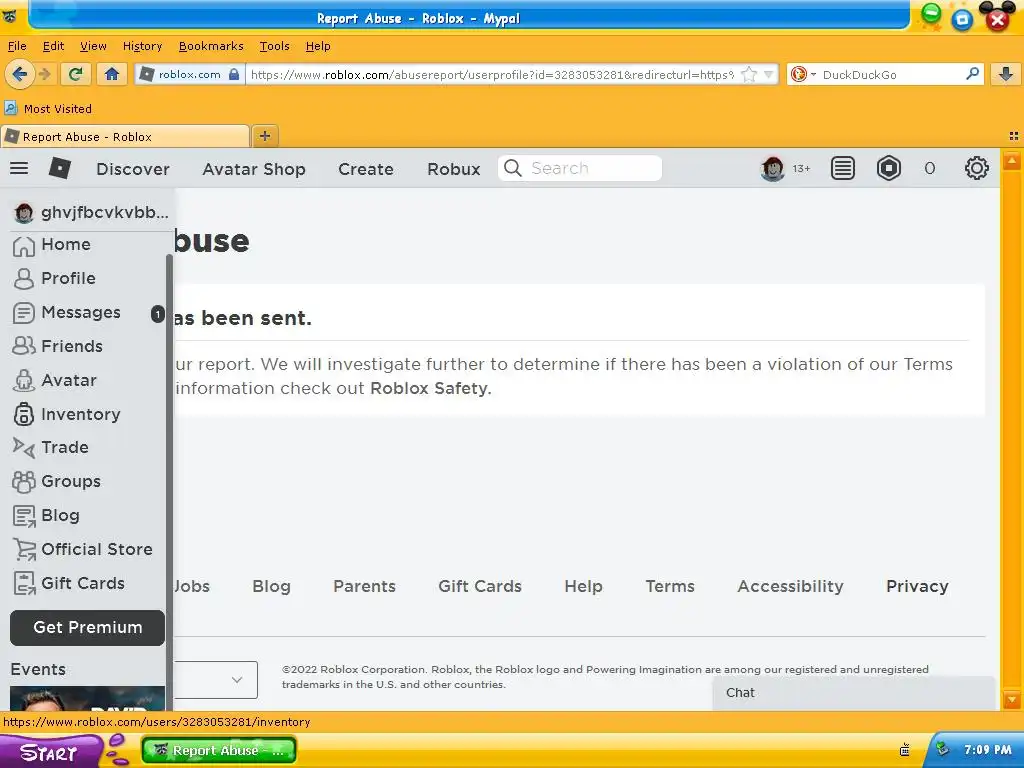Click the avatar headshot in the navbar
This screenshot has width=1024, height=768.
tap(773, 168)
